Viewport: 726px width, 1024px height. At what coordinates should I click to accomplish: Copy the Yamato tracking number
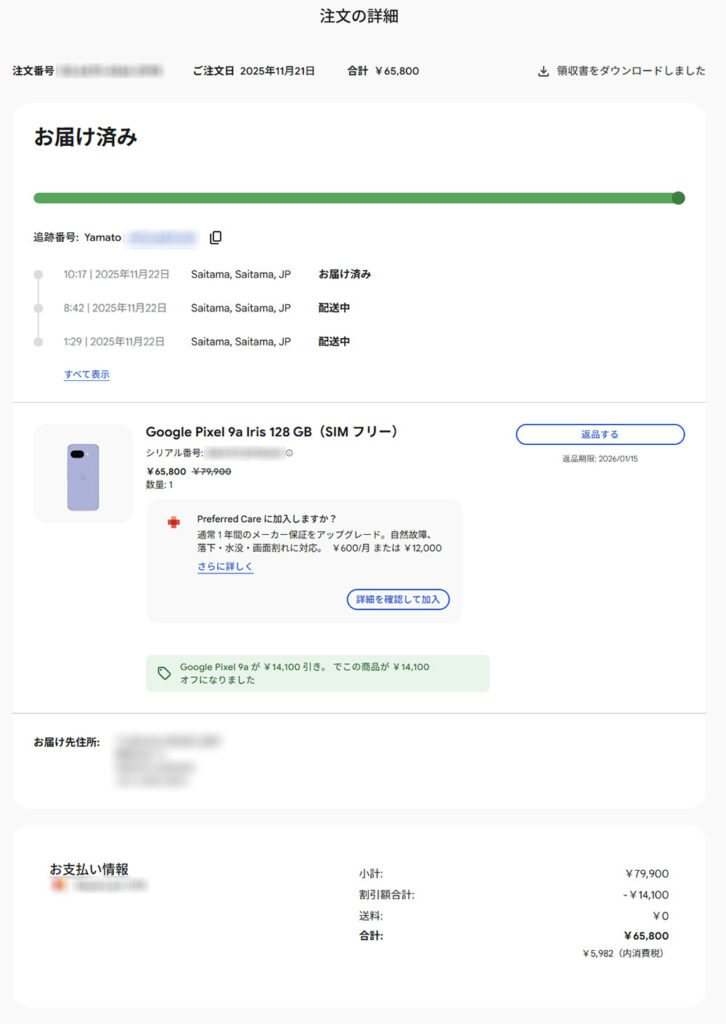216,238
